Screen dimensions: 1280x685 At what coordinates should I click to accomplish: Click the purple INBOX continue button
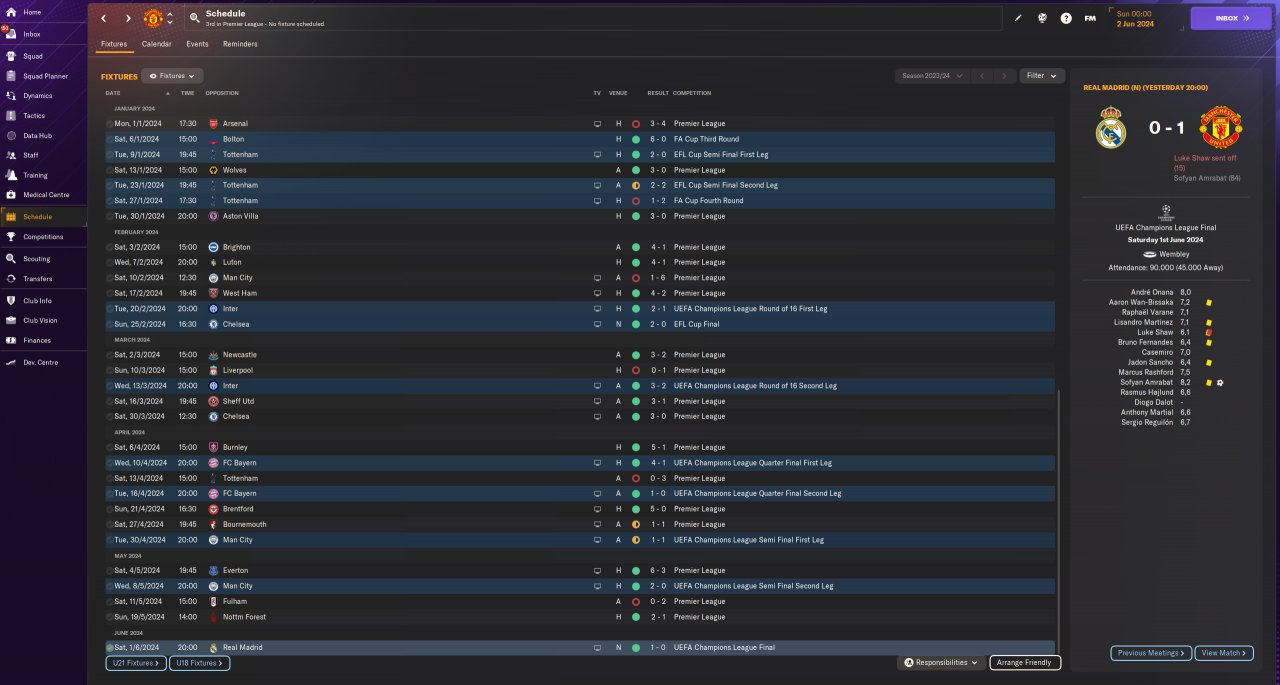coord(1230,18)
